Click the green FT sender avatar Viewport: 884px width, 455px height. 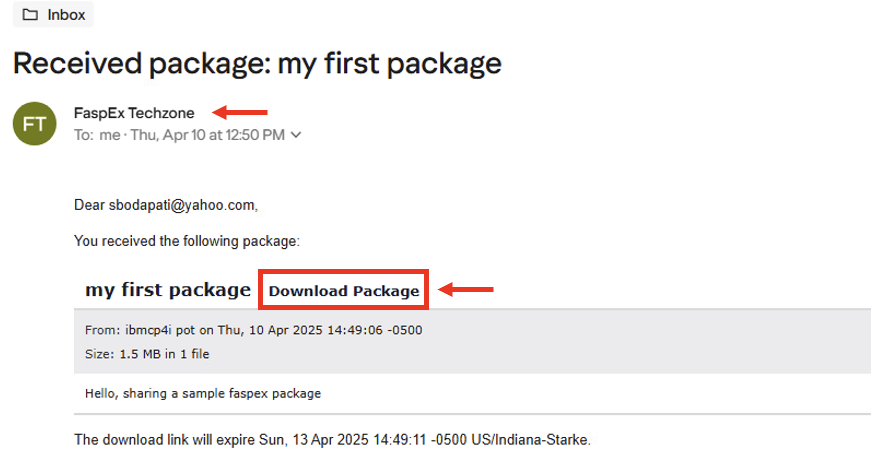point(34,123)
